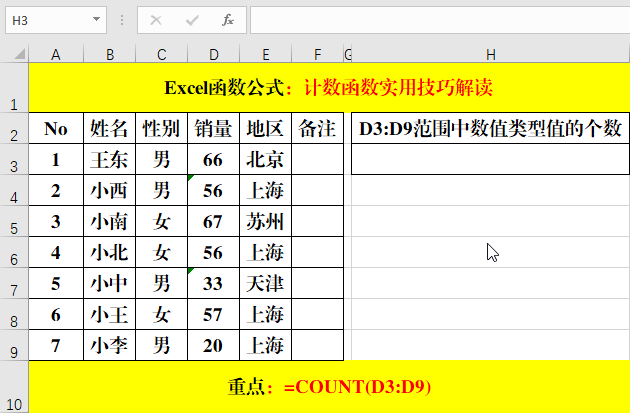Viewport: 630px width, 413px height.
Task: Click the '地区' header cell
Action: pyautogui.click(x=266, y=128)
